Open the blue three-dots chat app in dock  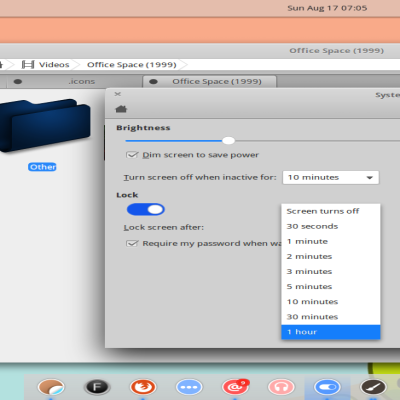coord(189,387)
